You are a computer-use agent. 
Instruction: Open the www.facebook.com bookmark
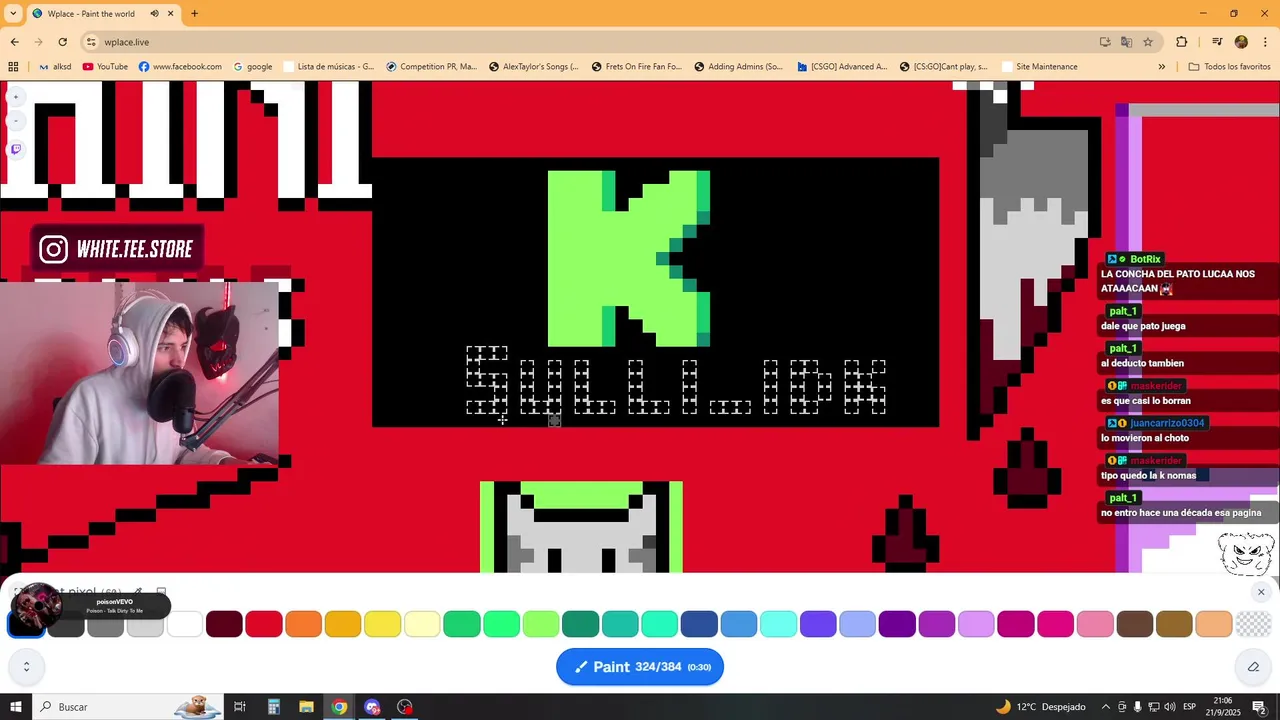[x=180, y=67]
